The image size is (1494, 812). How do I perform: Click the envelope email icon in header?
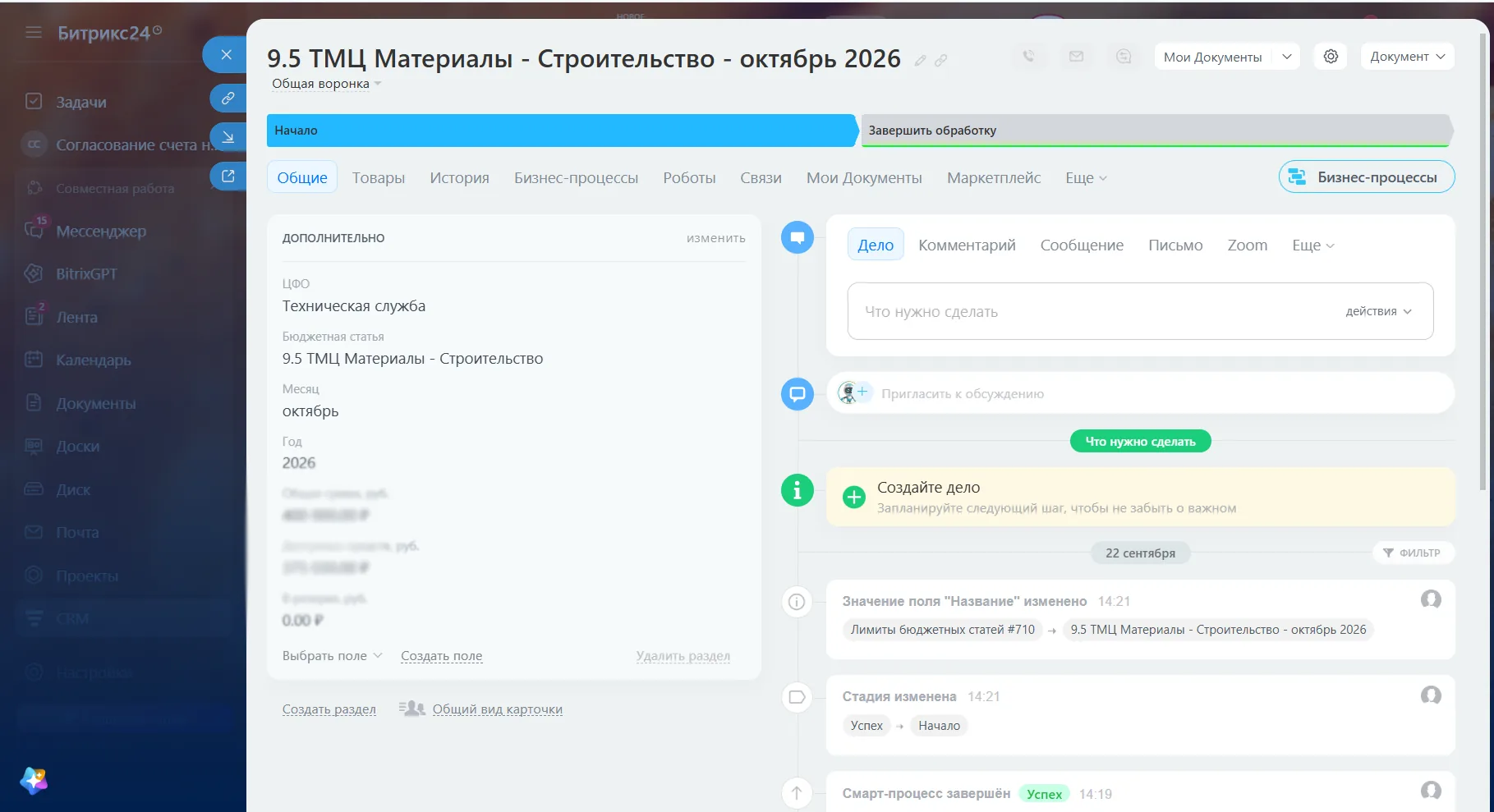[1076, 57]
